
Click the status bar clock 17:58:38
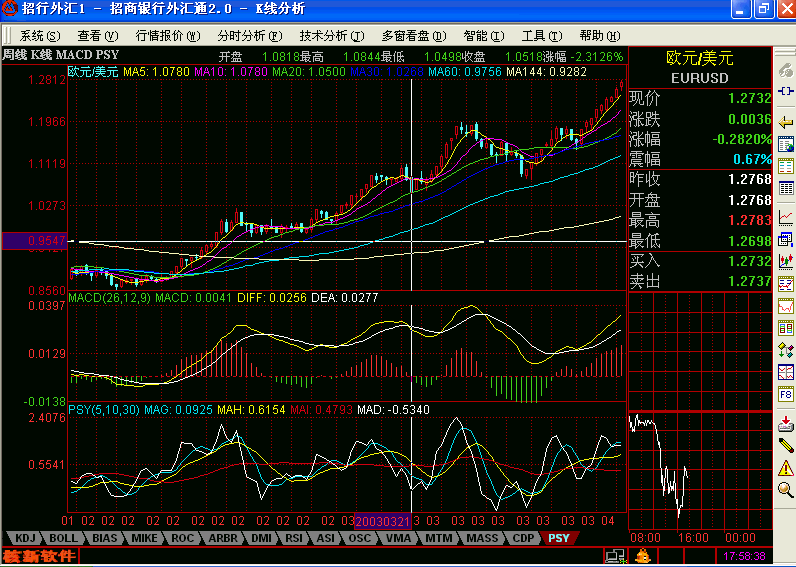pos(744,556)
